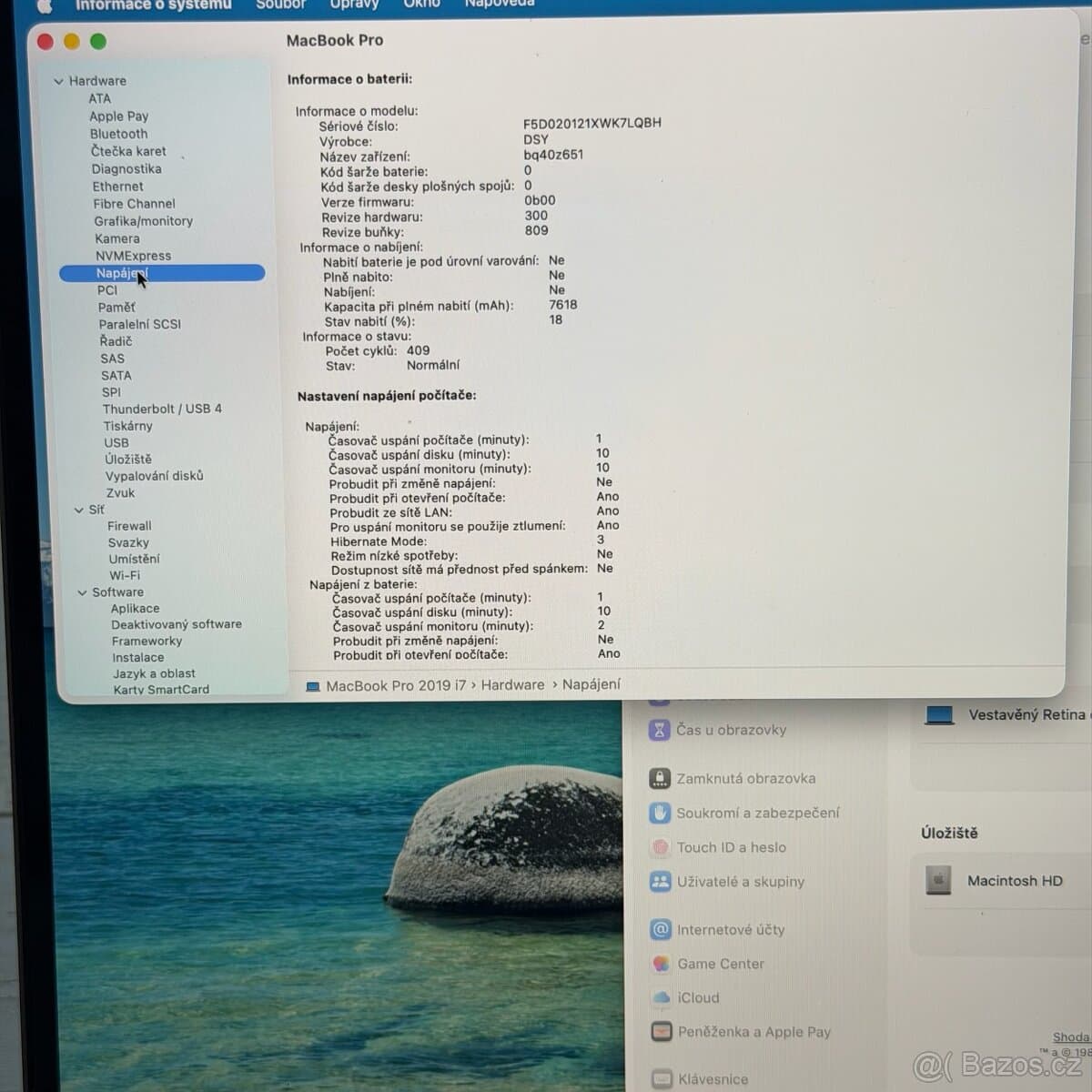
Task: Select Řadič in the sidebar
Action: pos(116,341)
